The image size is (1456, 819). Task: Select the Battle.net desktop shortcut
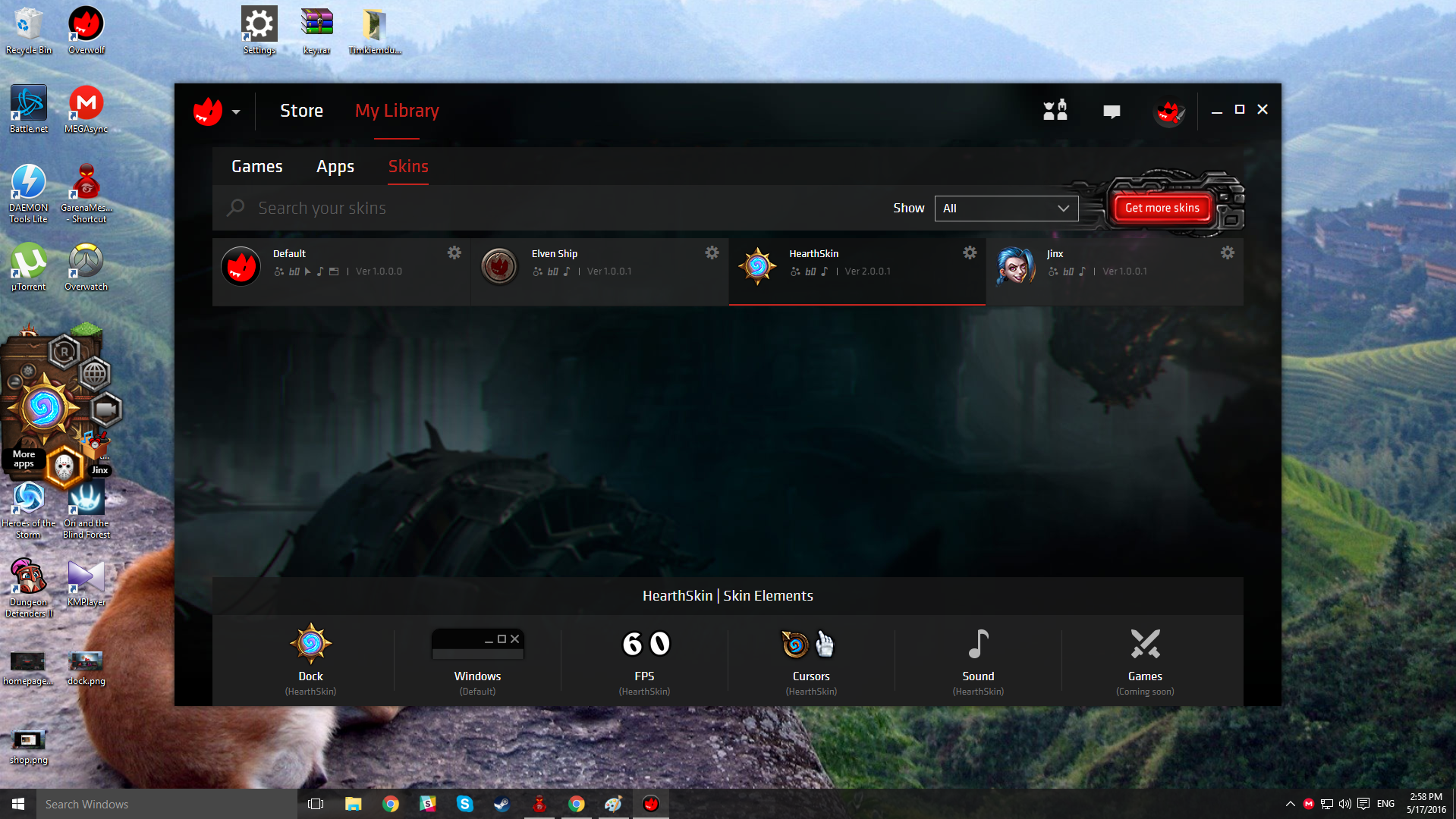click(x=29, y=109)
